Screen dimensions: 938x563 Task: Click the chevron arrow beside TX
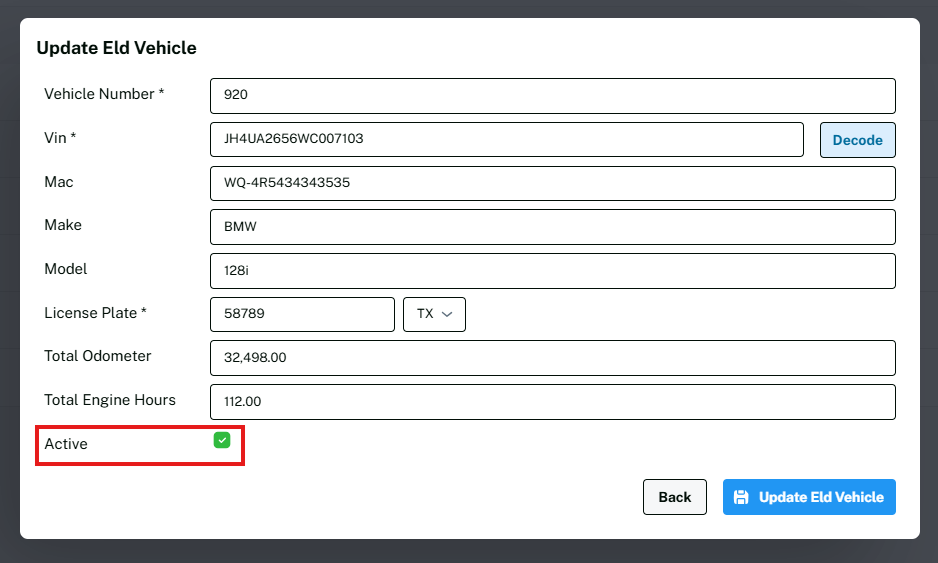(447, 314)
